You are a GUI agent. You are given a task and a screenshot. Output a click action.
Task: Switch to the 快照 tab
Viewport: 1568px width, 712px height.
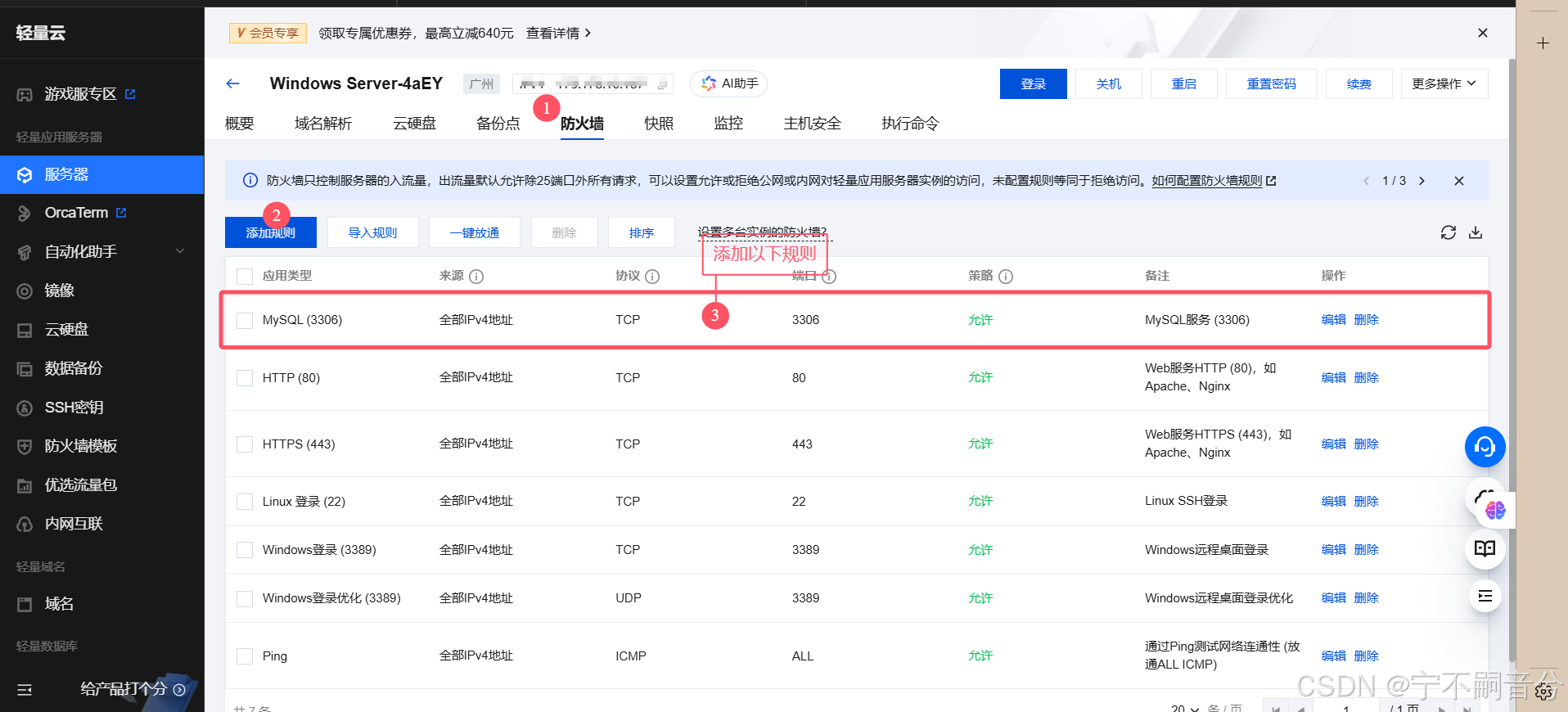click(659, 124)
